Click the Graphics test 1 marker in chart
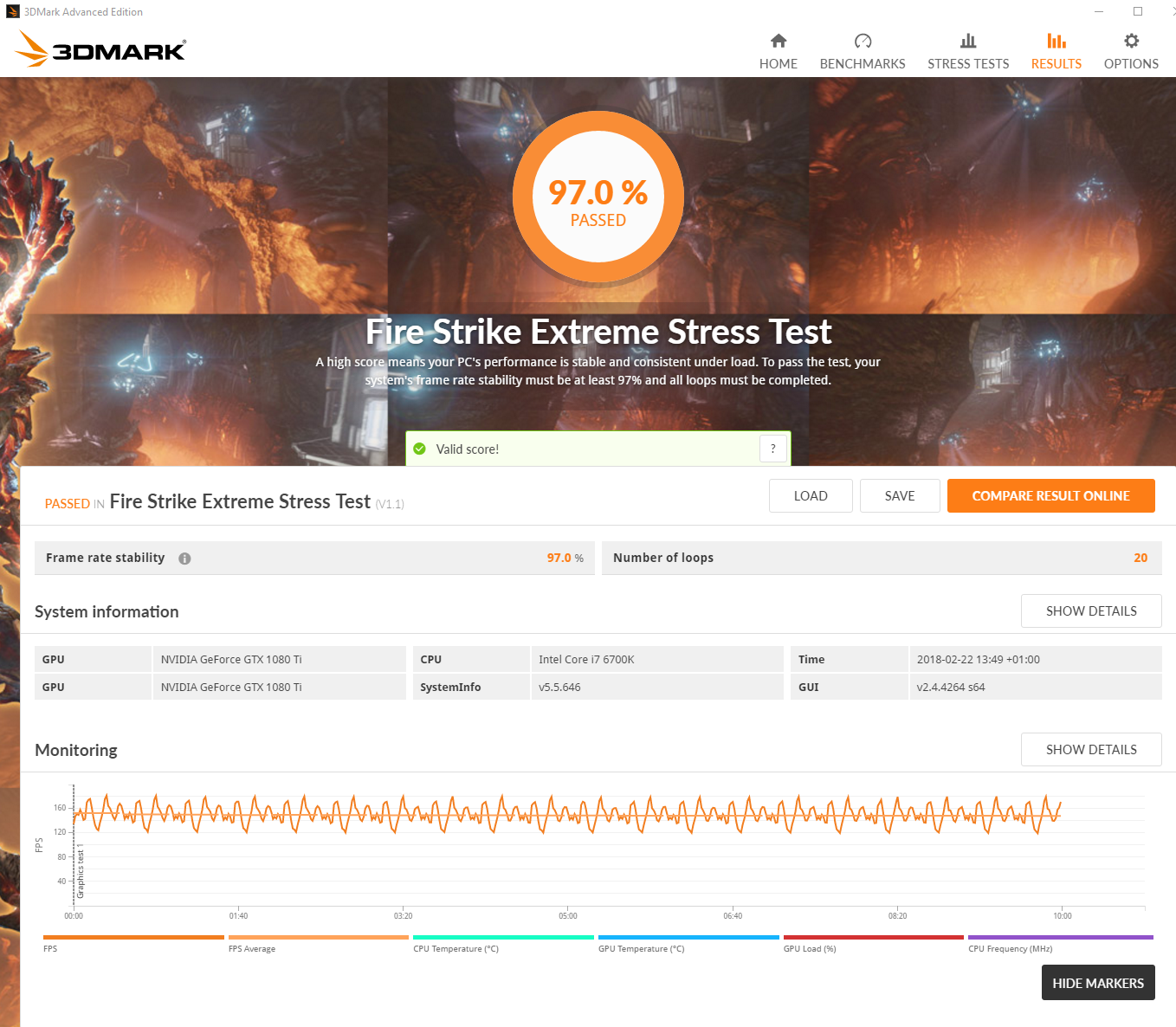The width and height of the screenshot is (1176, 1027). tap(81, 873)
